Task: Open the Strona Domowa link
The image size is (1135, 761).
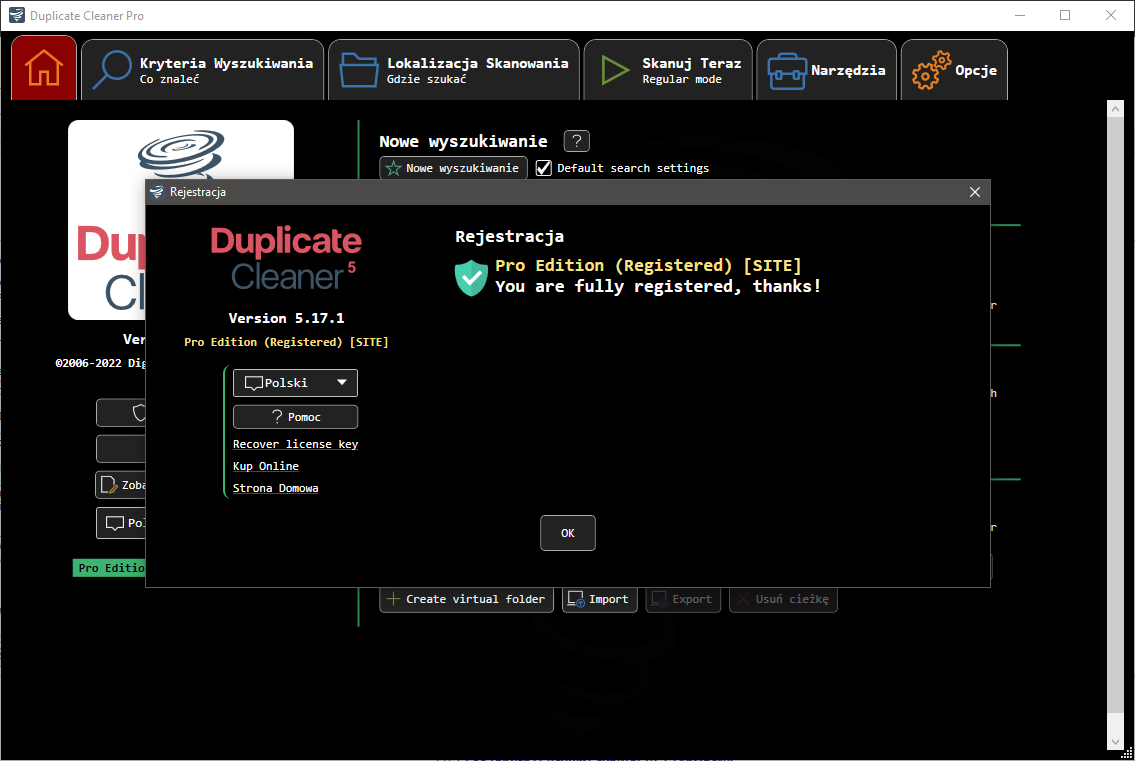Action: pos(276,488)
